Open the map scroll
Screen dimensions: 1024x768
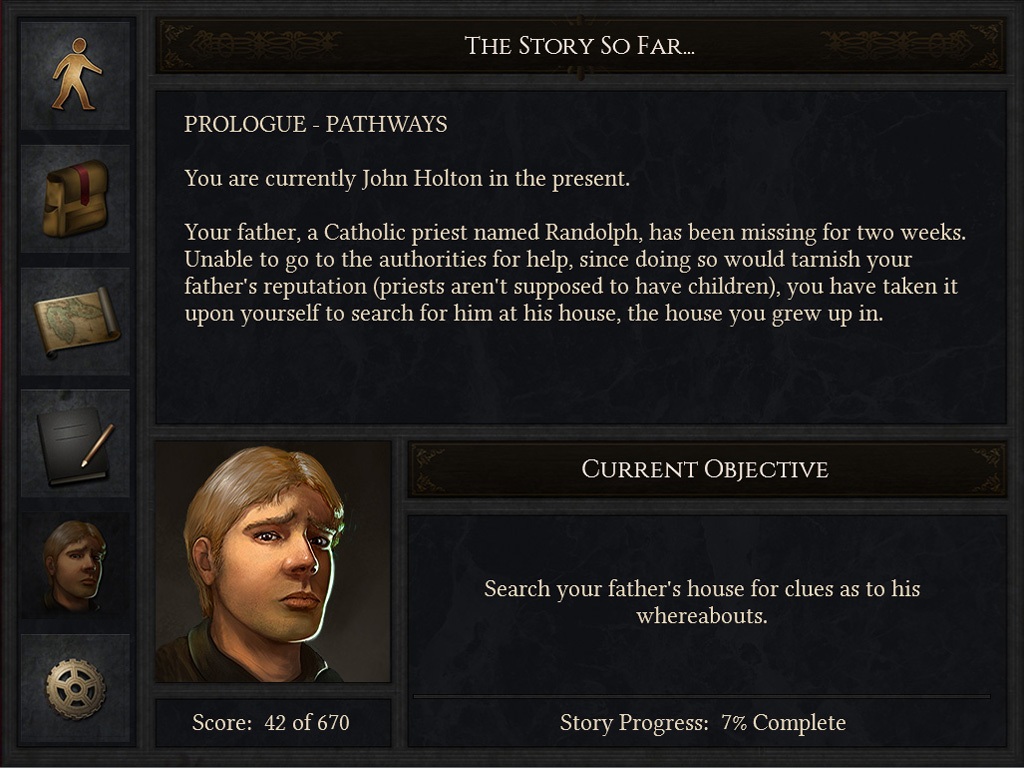click(76, 320)
